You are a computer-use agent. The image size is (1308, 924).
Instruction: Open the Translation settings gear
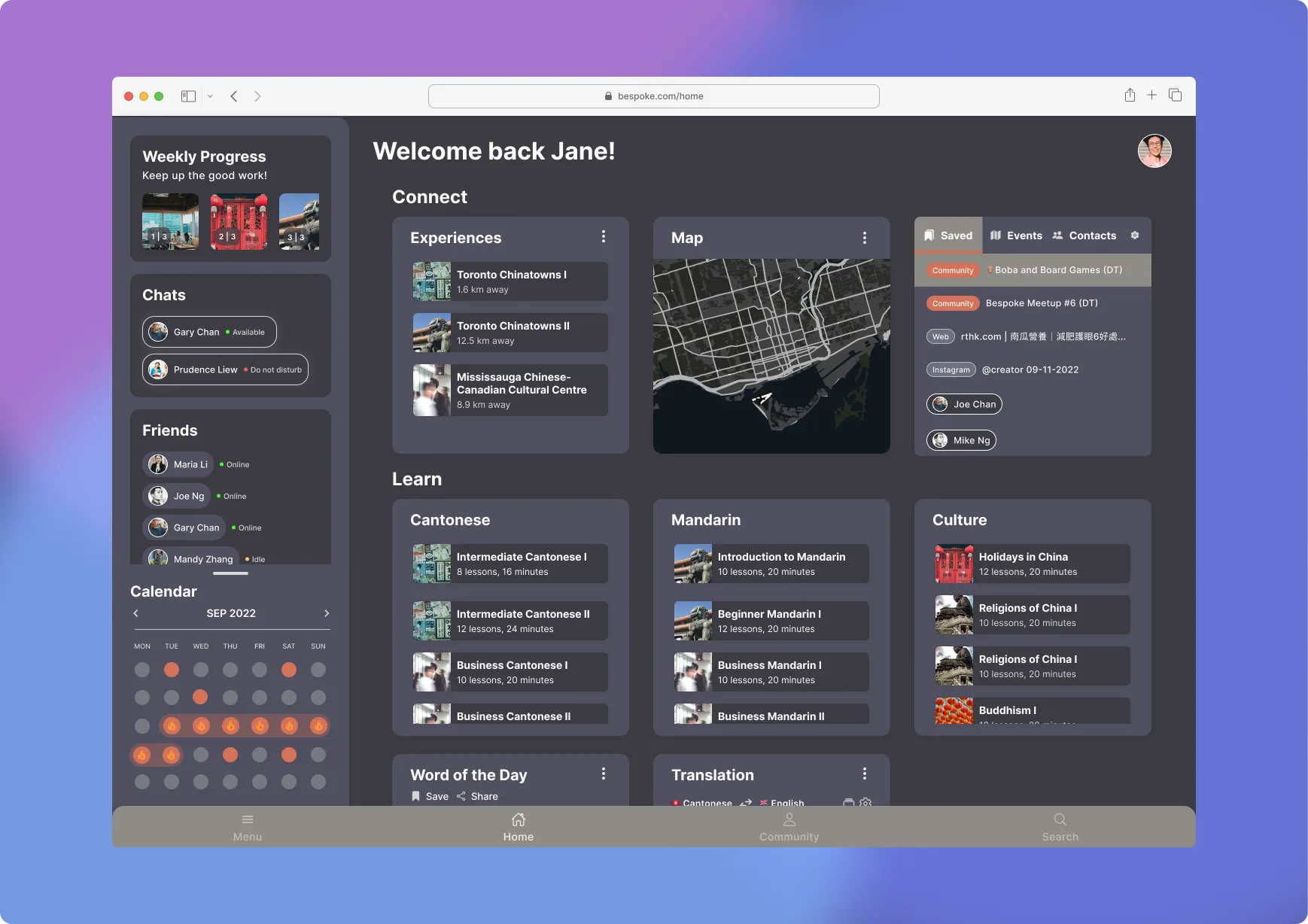point(865,803)
